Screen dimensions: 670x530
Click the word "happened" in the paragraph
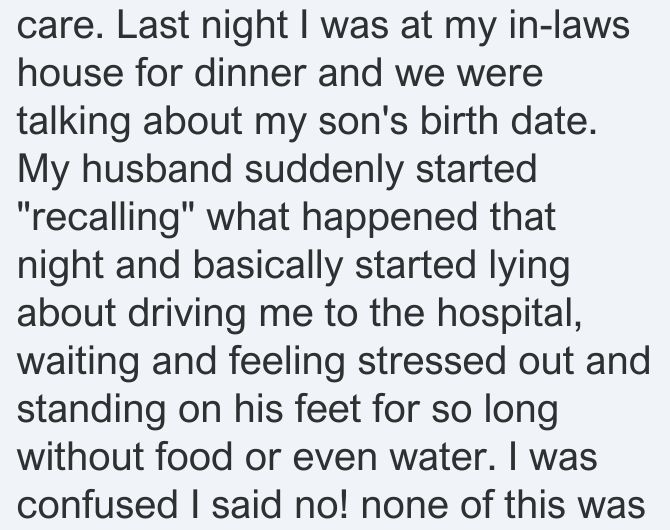pos(389,218)
